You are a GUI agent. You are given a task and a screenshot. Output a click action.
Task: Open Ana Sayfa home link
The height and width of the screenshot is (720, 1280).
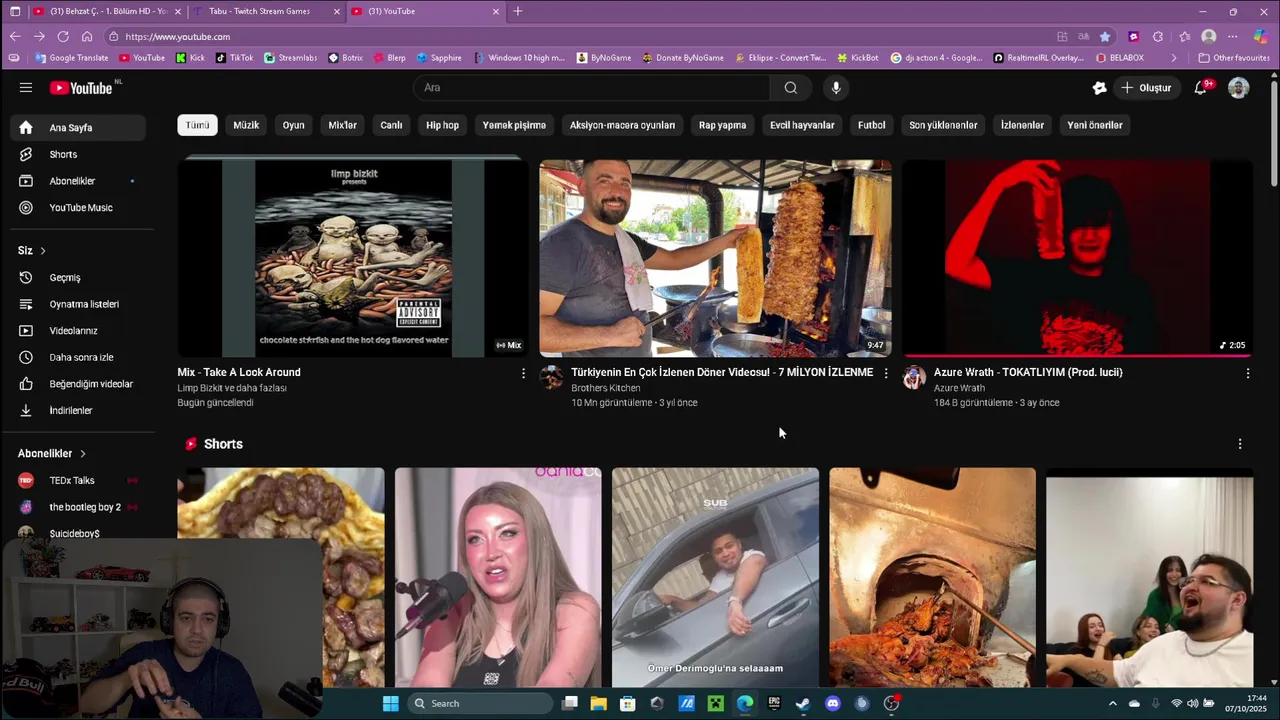[x=78, y=128]
